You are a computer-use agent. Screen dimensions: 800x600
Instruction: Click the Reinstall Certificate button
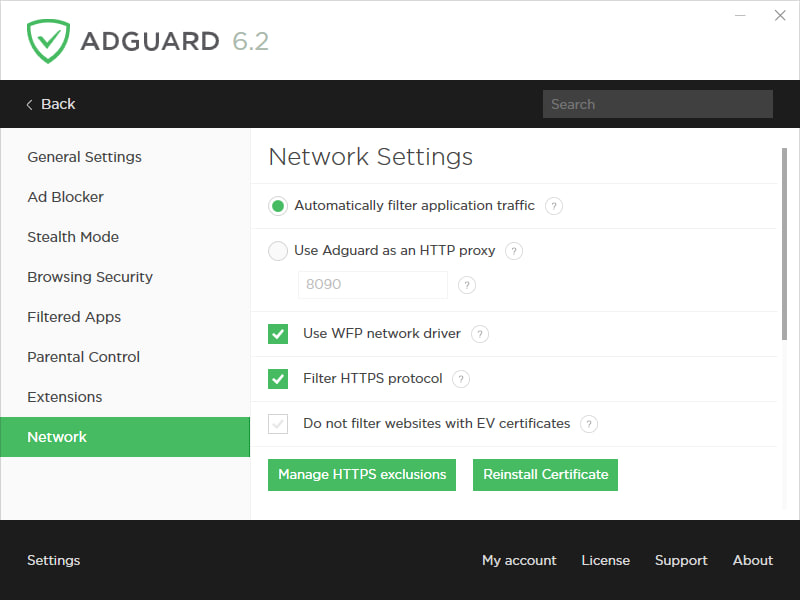[x=545, y=475]
